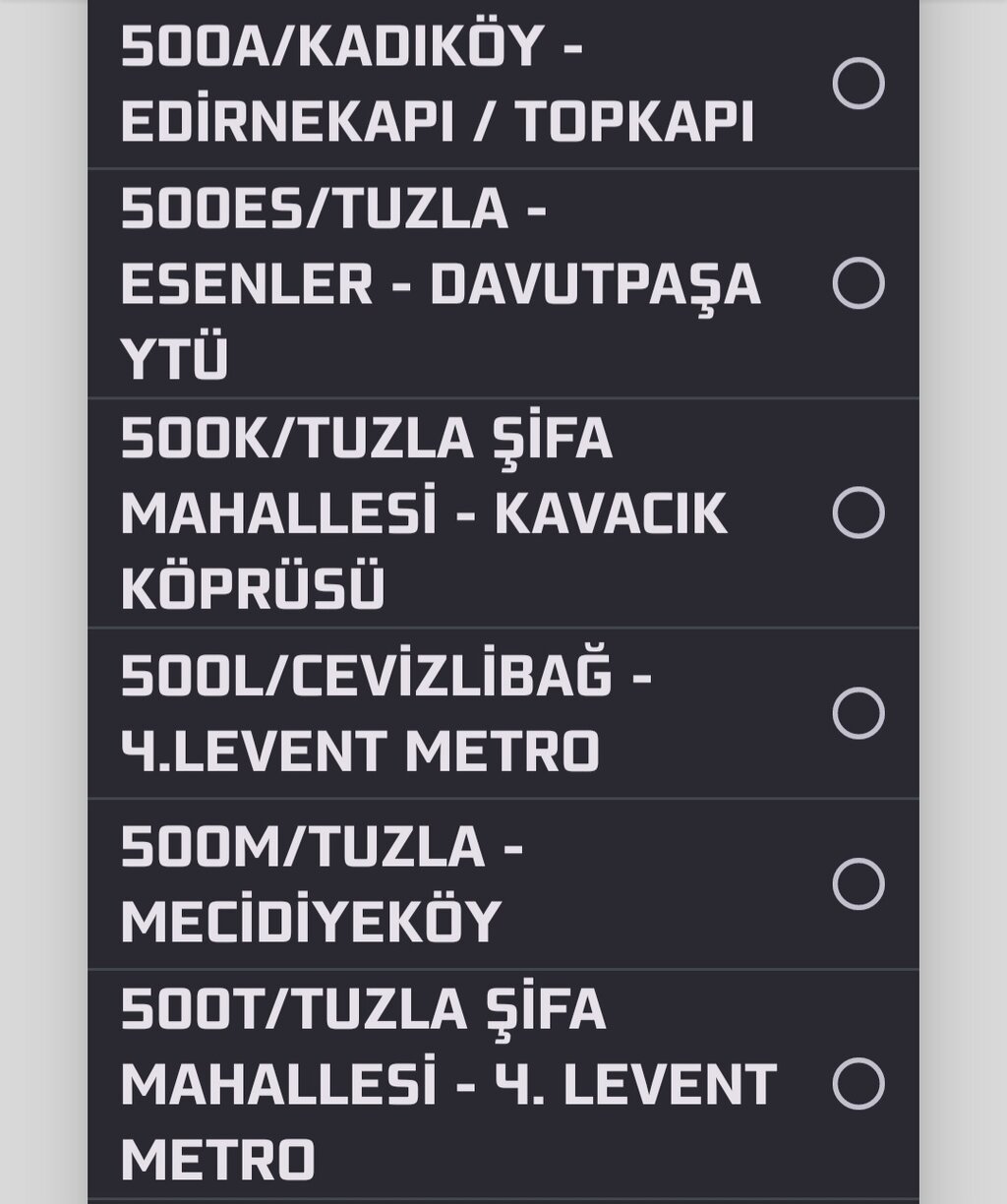The image size is (1007, 1204).
Task: Tap the 500K/TUZLA ŞİFA route label text
Action: [366, 438]
